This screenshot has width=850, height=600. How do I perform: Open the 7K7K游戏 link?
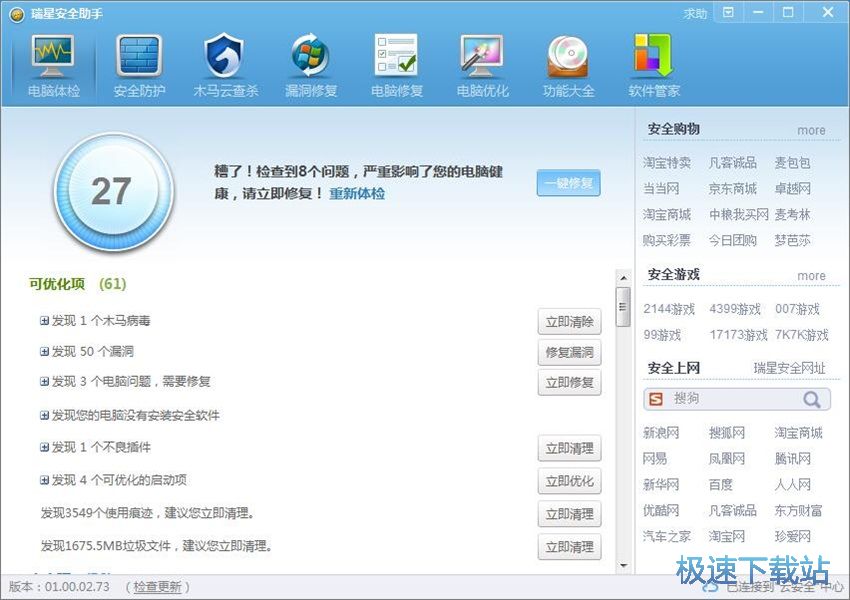(801, 335)
